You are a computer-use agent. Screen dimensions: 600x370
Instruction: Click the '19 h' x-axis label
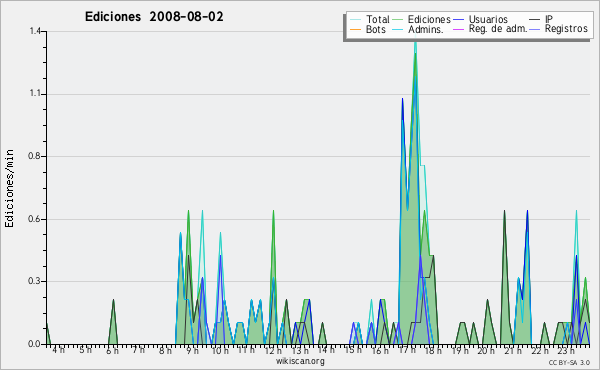tap(460, 350)
